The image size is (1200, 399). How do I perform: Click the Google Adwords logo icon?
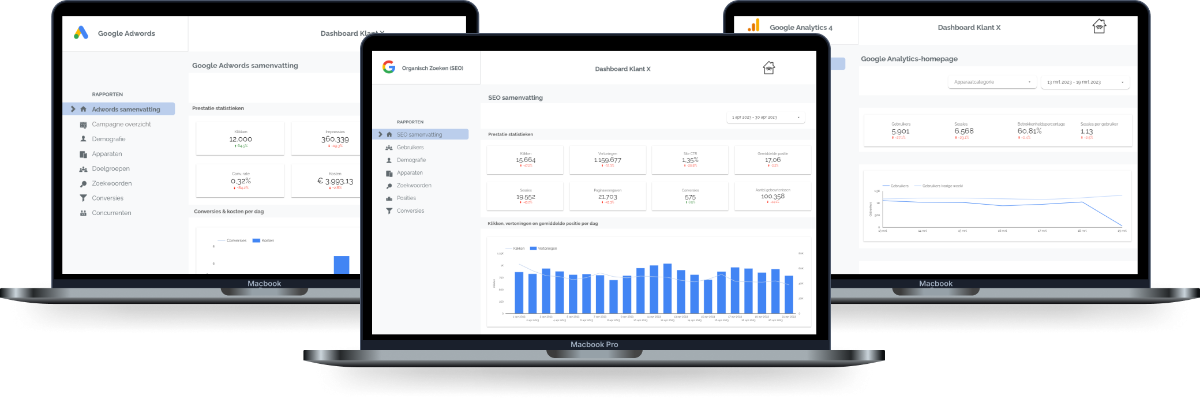pos(81,33)
